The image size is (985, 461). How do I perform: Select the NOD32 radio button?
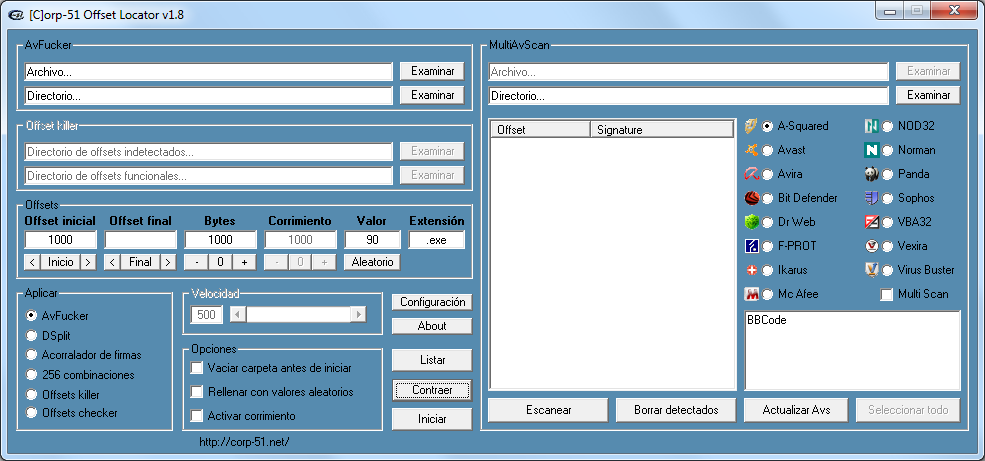(x=887, y=126)
